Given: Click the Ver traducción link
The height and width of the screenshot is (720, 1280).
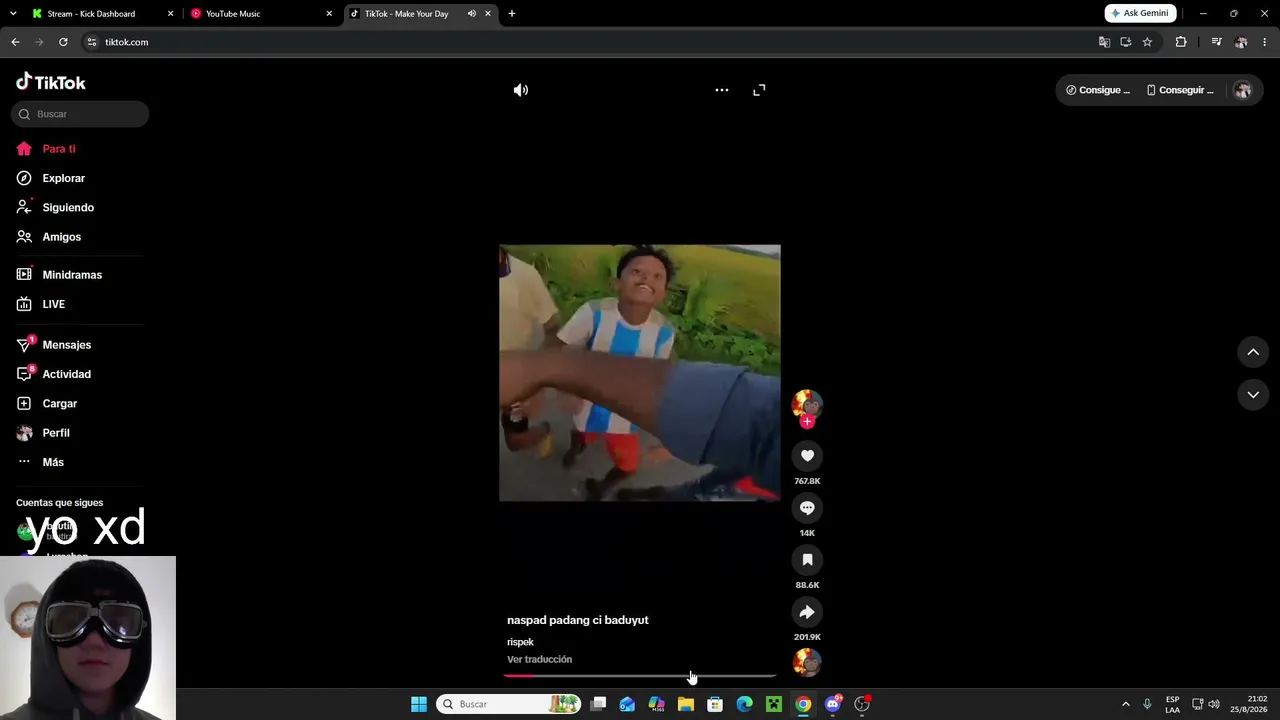Looking at the screenshot, I should pyautogui.click(x=540, y=659).
